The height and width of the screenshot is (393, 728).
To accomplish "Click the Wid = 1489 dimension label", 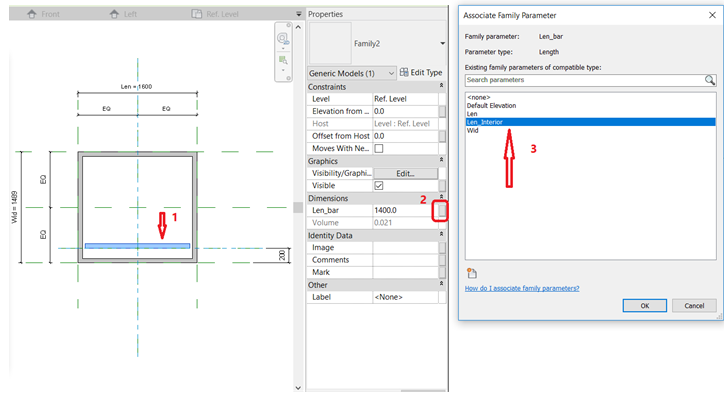I will click(14, 207).
